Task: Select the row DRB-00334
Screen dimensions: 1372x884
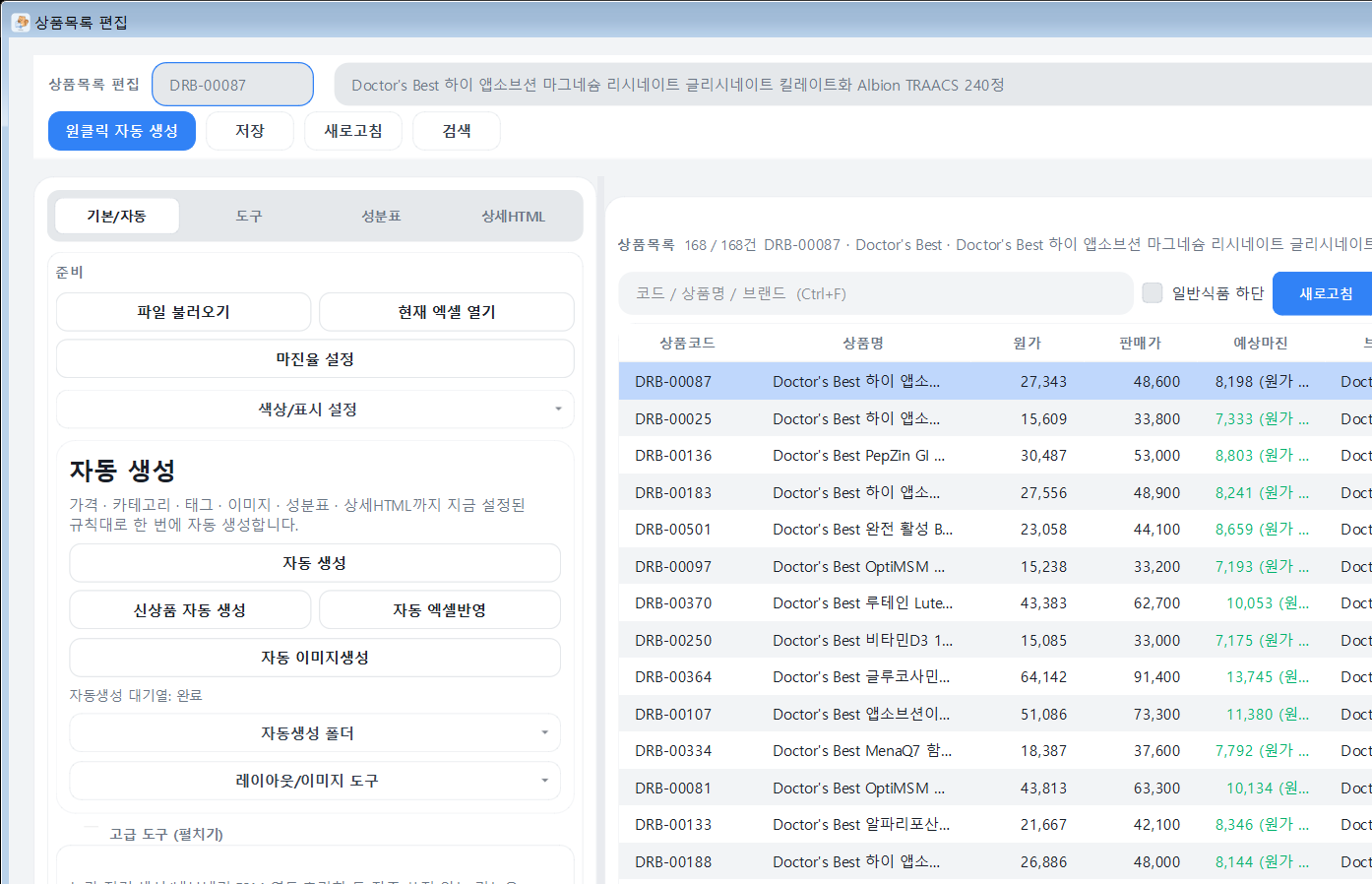Action: point(995,751)
